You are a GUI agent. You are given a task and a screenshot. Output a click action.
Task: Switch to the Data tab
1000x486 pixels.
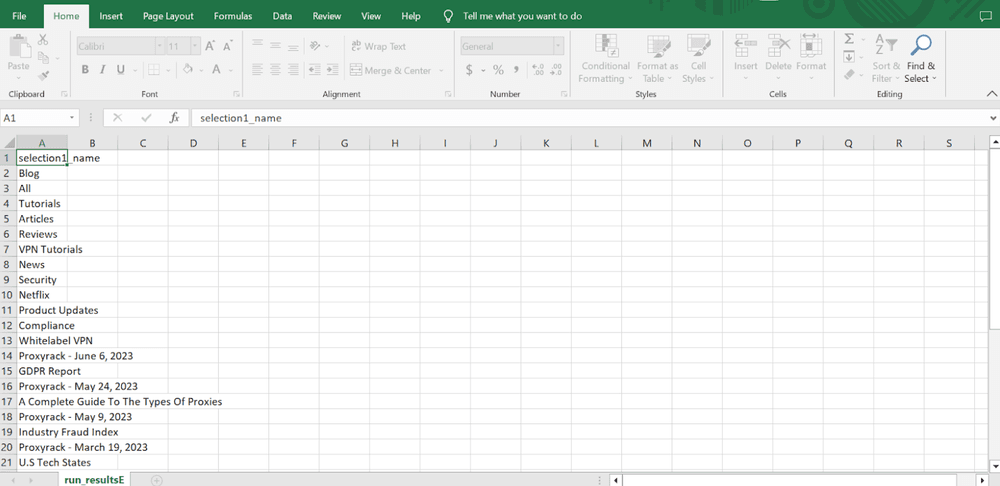(283, 16)
